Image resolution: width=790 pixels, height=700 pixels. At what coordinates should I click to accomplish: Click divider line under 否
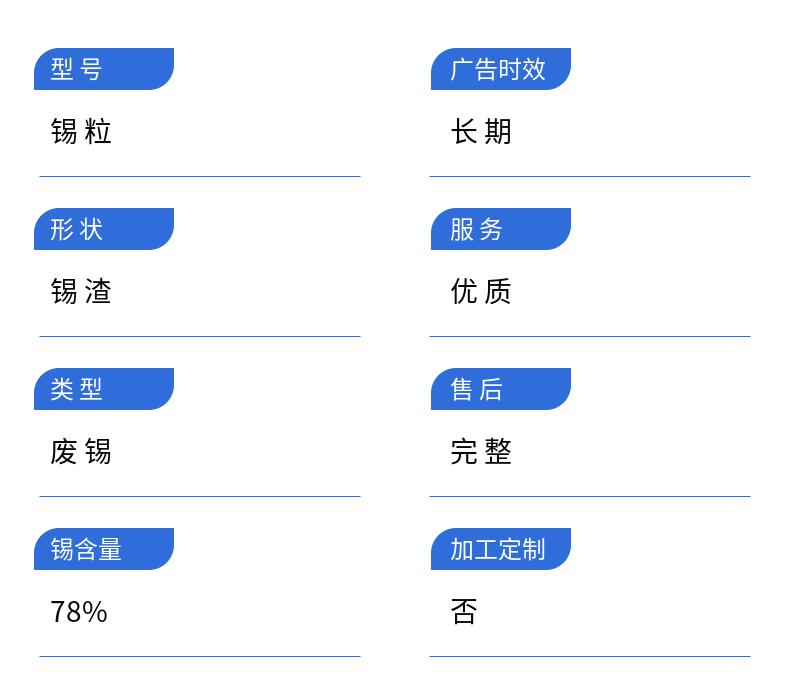[x=590, y=656]
